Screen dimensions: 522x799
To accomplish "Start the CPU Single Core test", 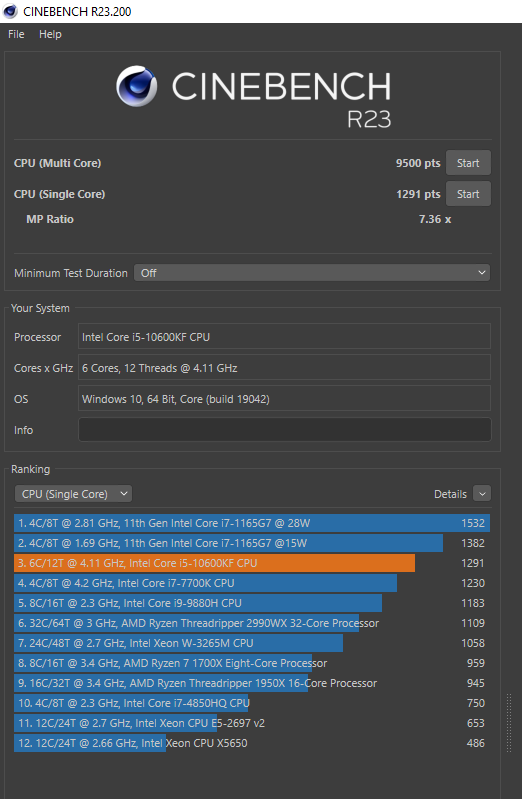I will [468, 194].
